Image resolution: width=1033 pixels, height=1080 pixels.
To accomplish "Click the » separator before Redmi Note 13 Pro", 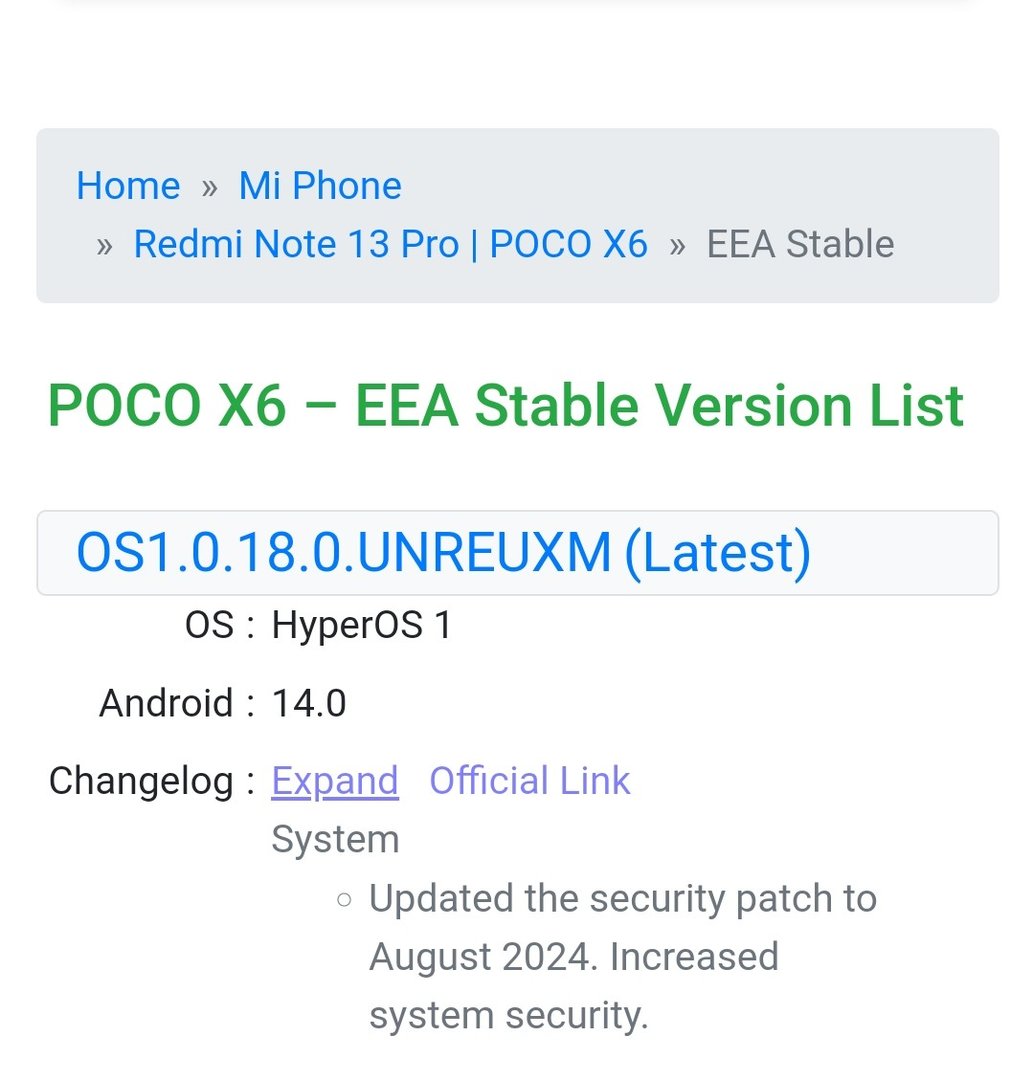I will point(104,245).
